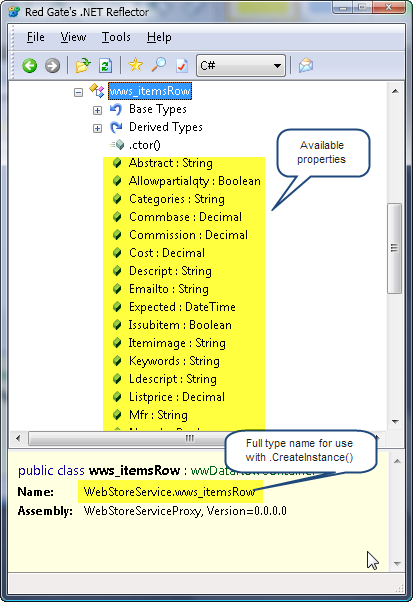Open the Help menu
This screenshot has width=413, height=602.
pos(159,37)
